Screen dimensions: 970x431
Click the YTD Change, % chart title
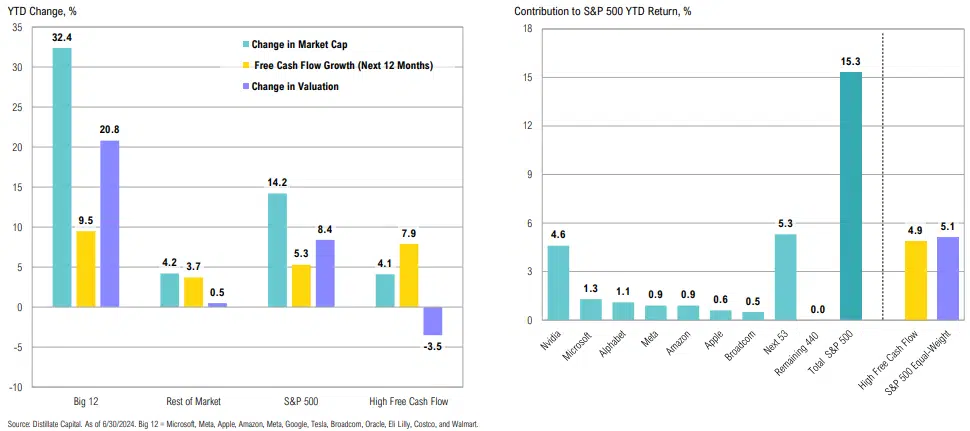pyautogui.click(x=44, y=11)
